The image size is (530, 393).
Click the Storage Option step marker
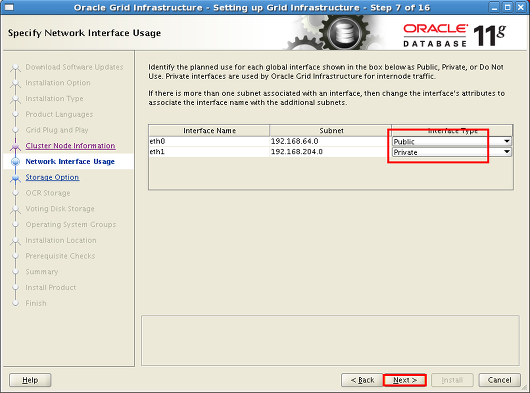coord(15,177)
